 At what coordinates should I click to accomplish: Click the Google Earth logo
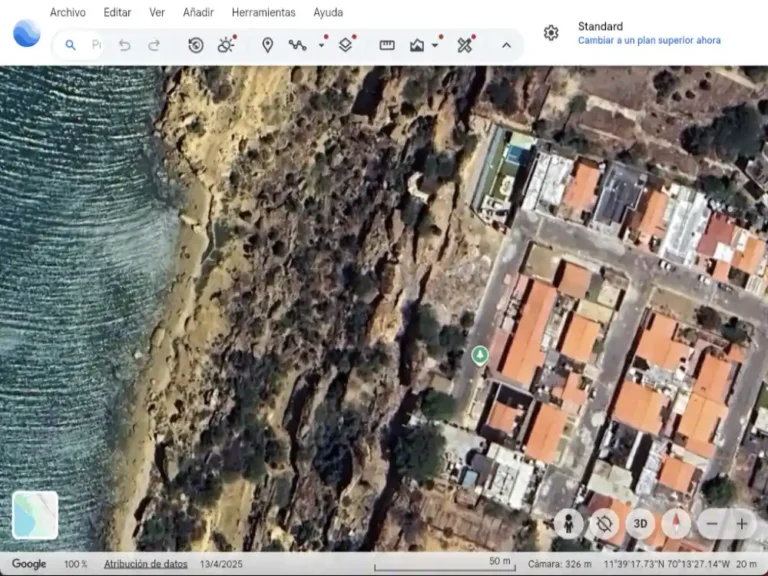point(26,33)
